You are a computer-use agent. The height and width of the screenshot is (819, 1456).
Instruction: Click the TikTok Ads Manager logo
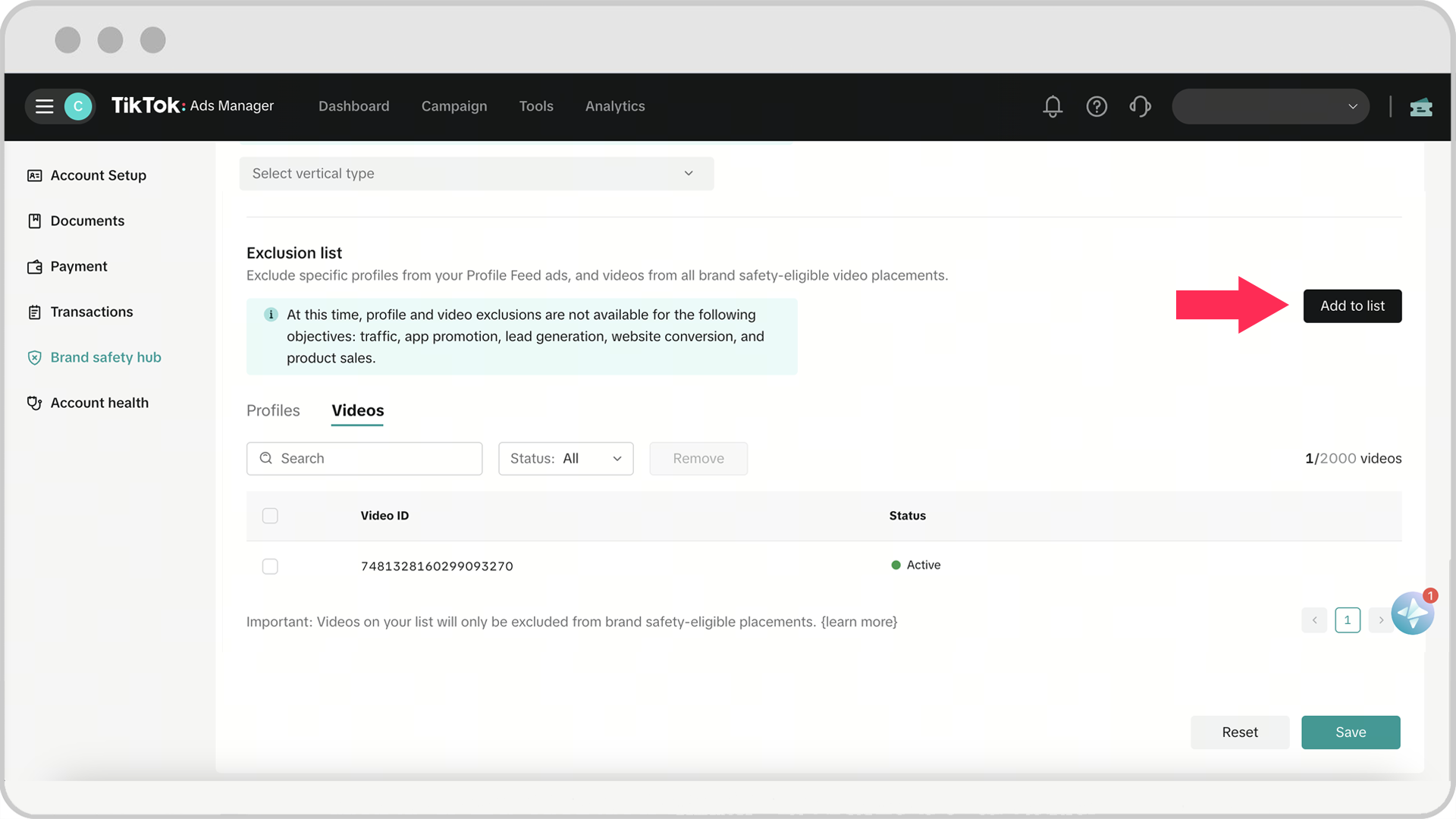pos(193,105)
